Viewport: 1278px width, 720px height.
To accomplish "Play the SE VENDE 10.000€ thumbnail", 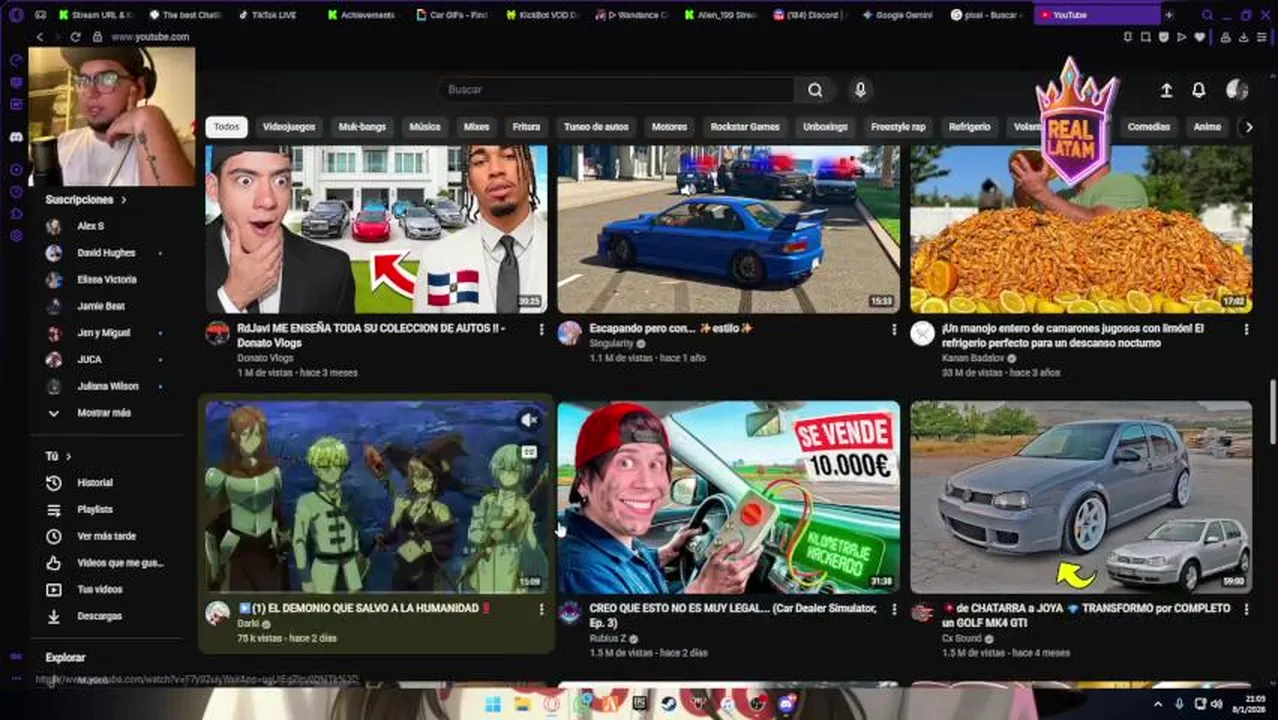I will point(729,497).
